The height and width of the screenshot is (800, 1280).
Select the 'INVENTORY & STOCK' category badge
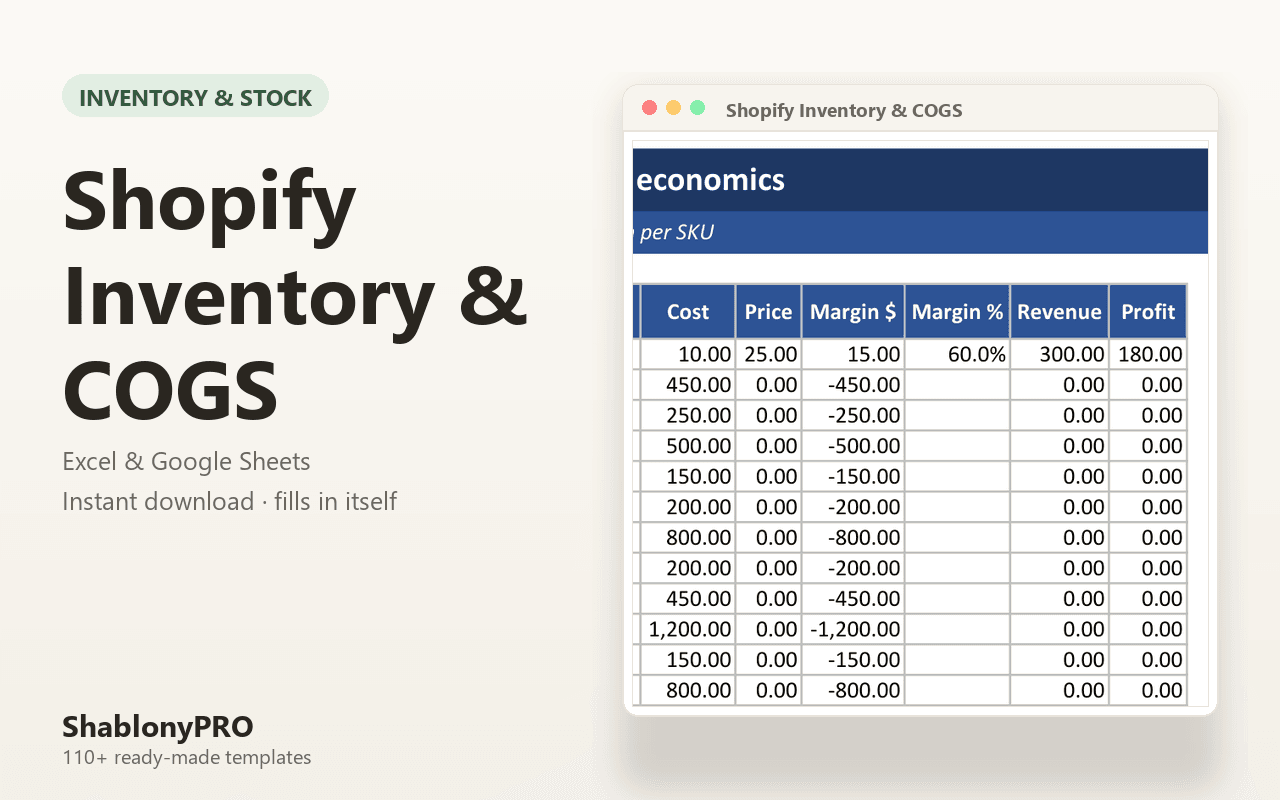coord(195,98)
